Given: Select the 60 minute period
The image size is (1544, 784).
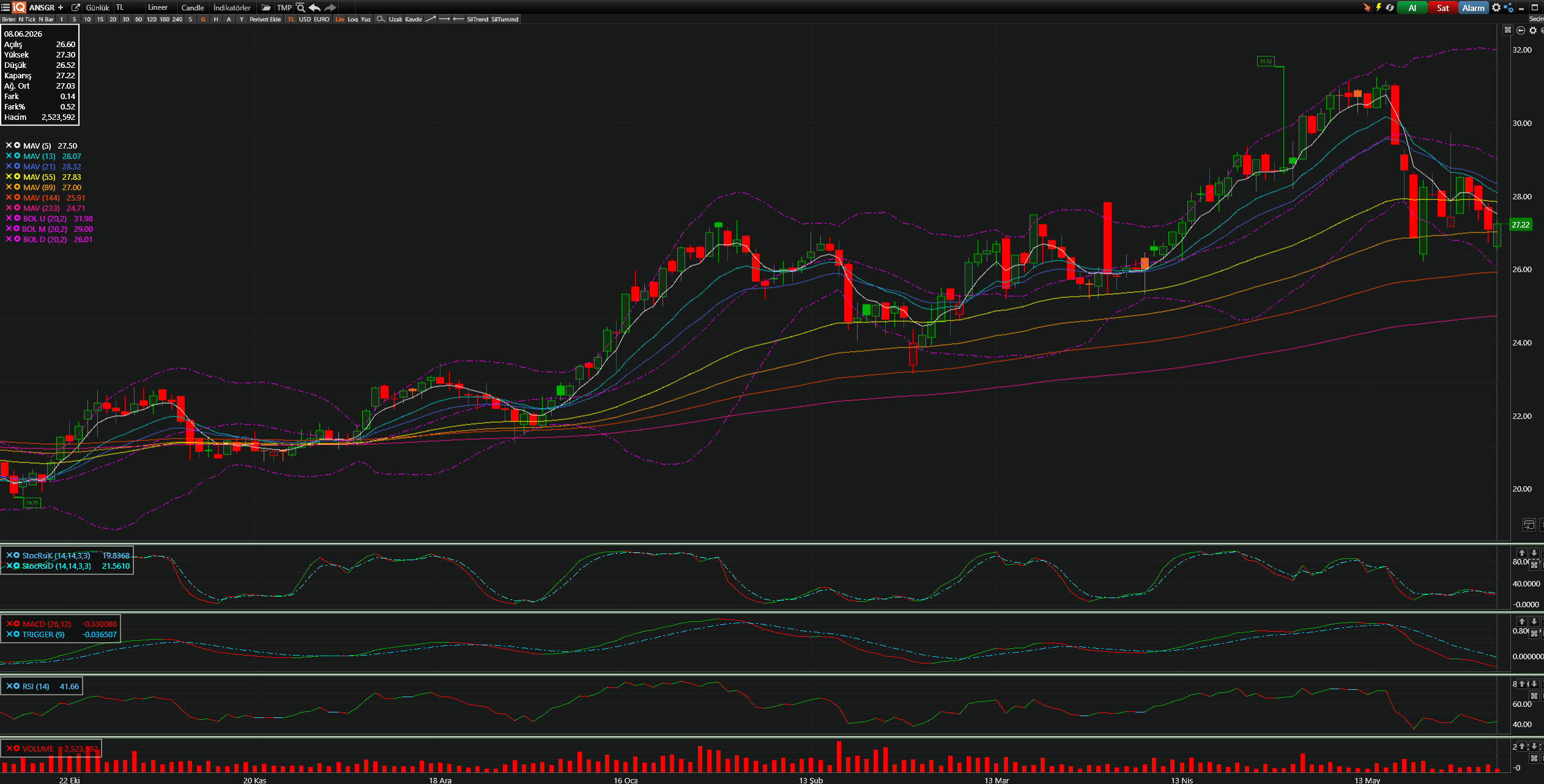Looking at the screenshot, I should point(138,19).
